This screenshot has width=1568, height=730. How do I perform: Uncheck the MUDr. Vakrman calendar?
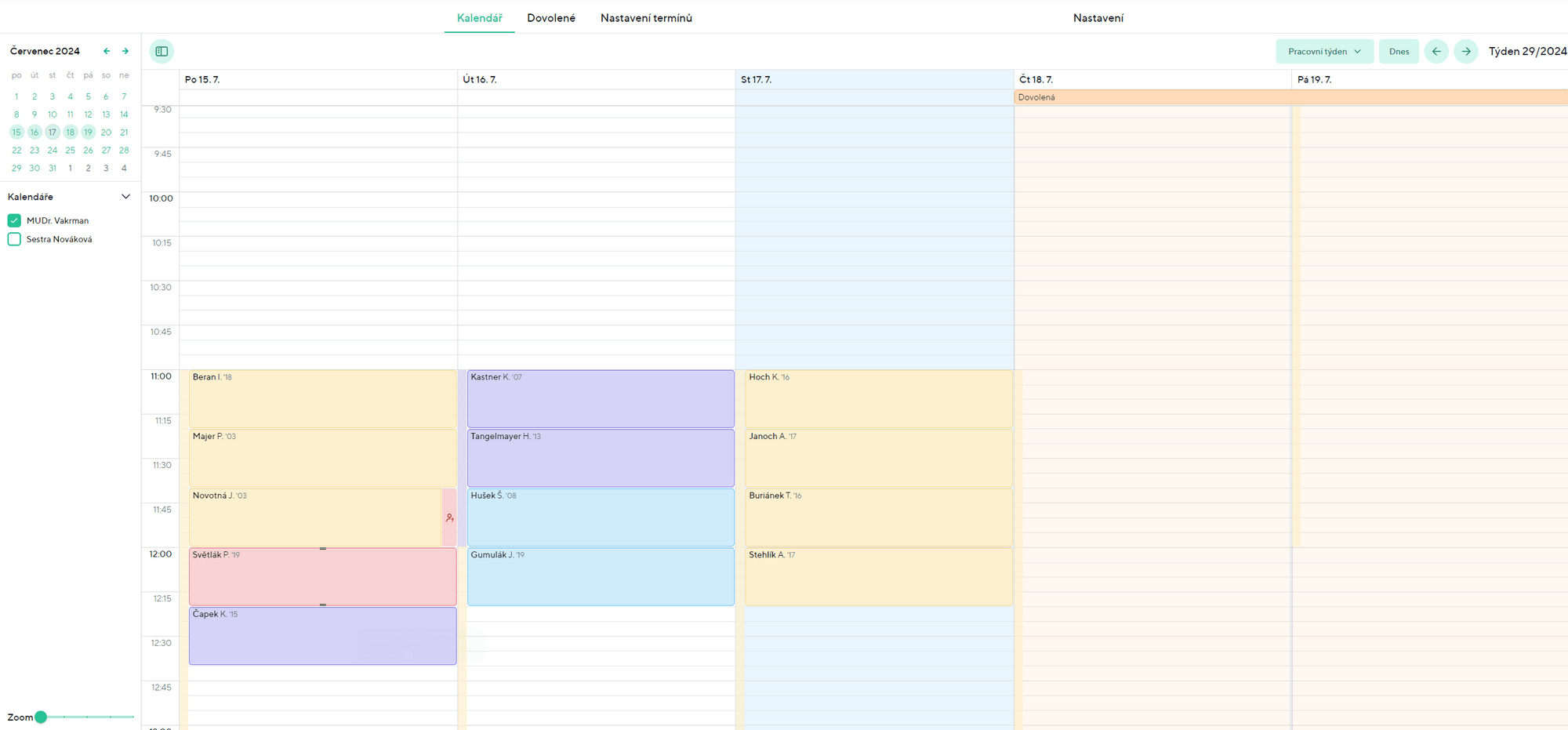[x=14, y=220]
